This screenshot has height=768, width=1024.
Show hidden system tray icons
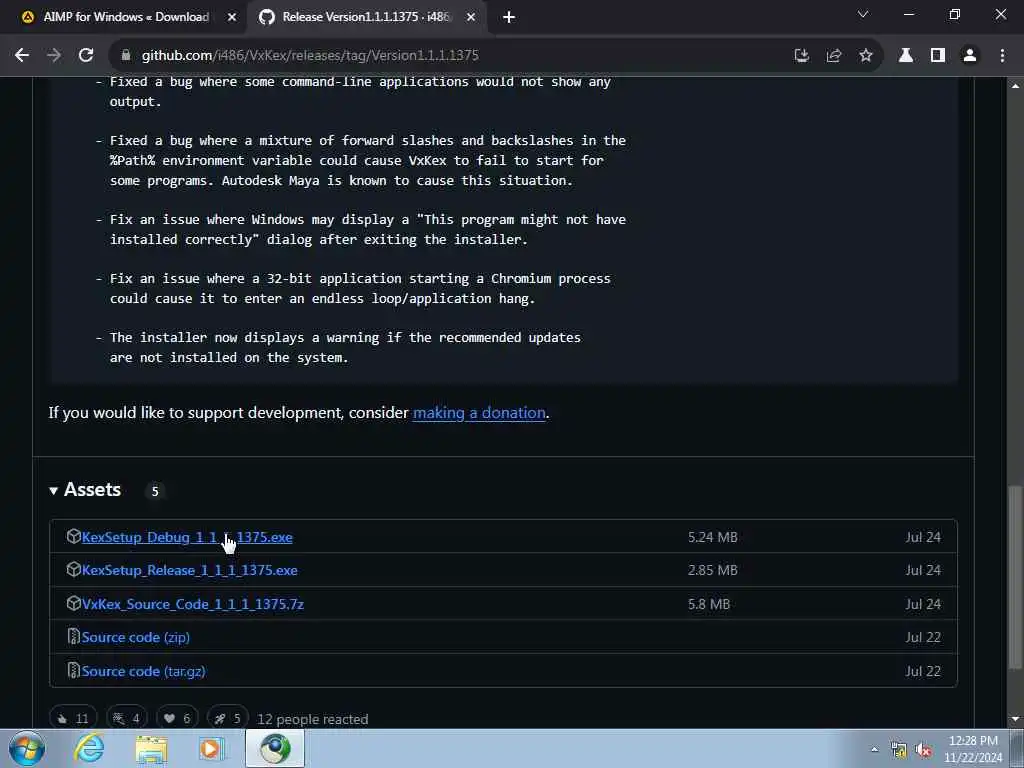point(874,750)
